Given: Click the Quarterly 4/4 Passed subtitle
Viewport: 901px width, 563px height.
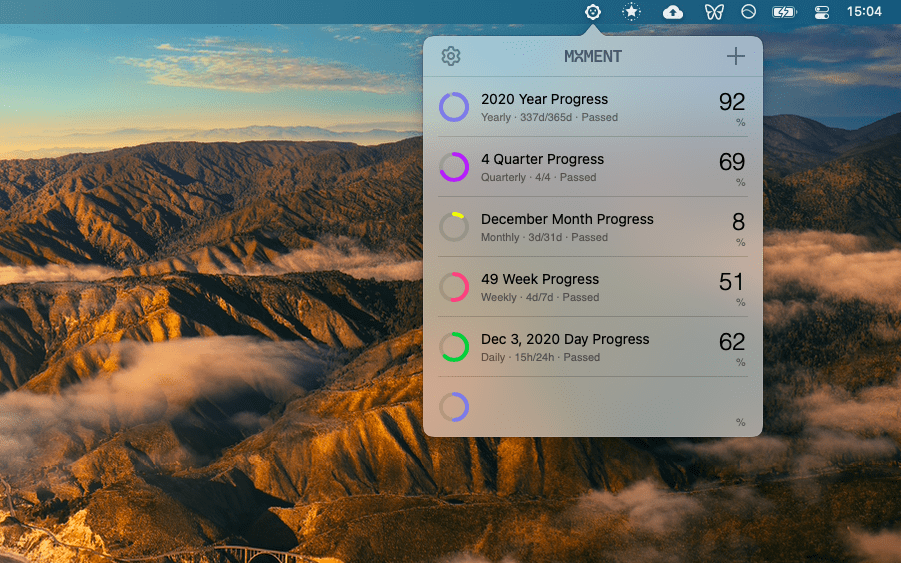Looking at the screenshot, I should pyautogui.click(x=538, y=178).
